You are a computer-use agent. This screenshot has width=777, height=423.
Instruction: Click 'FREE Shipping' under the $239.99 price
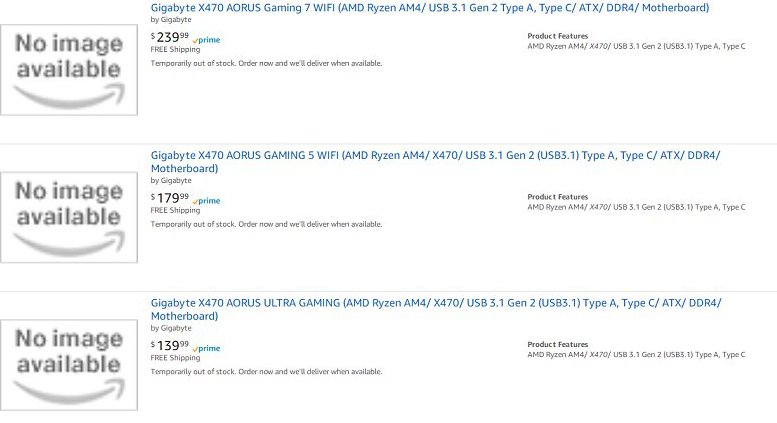[175, 50]
